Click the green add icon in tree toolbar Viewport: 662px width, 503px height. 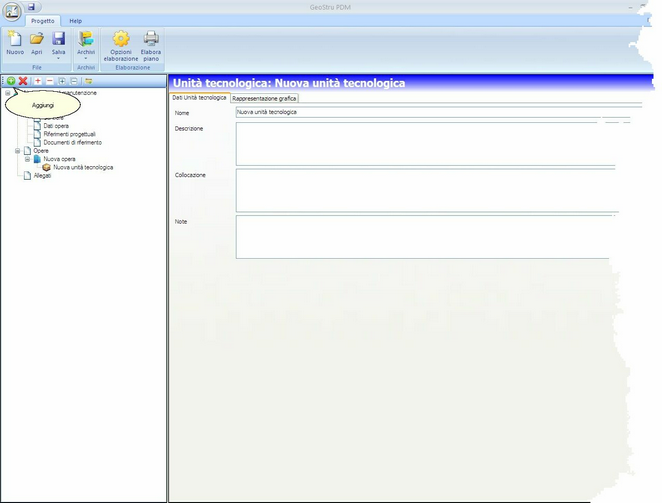point(11,81)
